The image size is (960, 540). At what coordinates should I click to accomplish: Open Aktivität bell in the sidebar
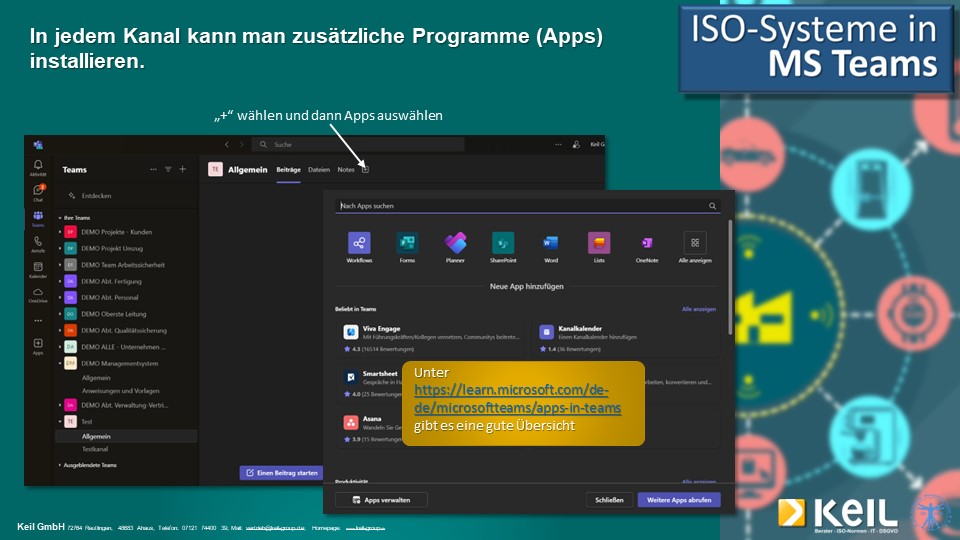[38, 166]
